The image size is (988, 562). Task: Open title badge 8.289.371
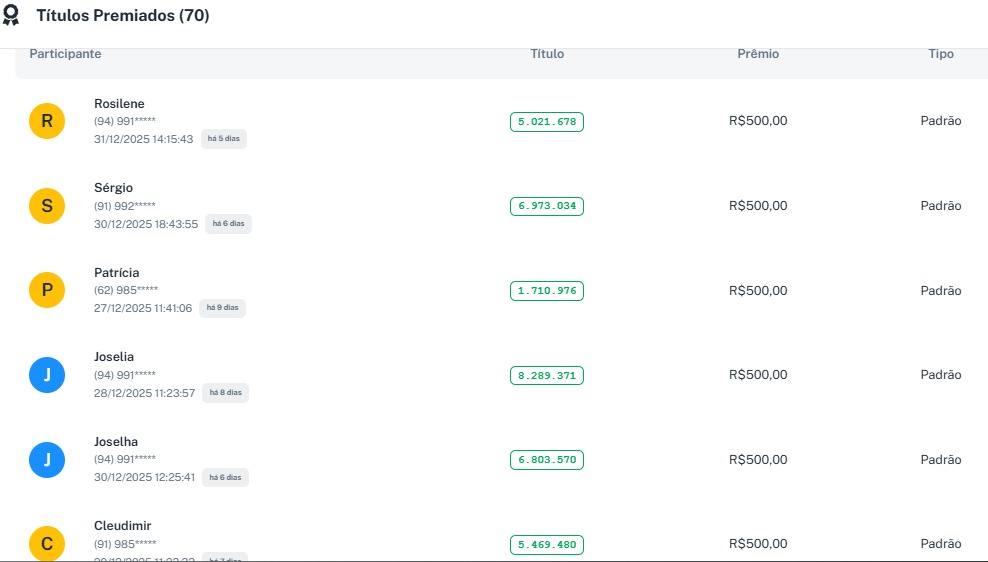pyautogui.click(x=547, y=376)
